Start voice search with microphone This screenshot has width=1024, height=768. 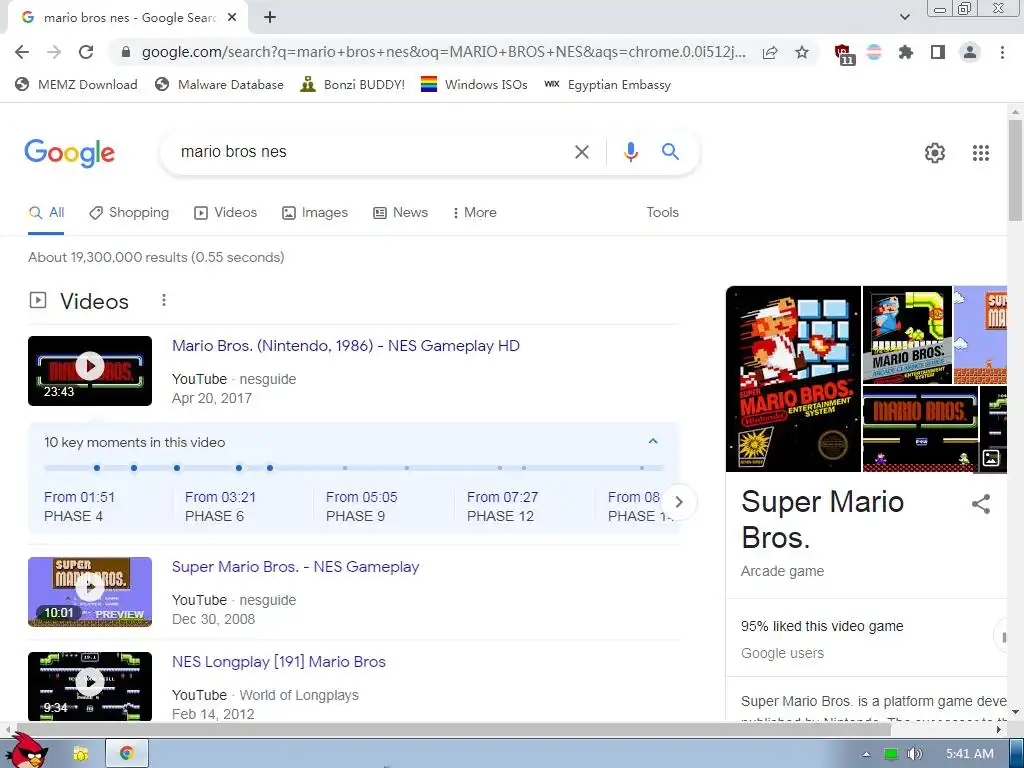[630, 152]
